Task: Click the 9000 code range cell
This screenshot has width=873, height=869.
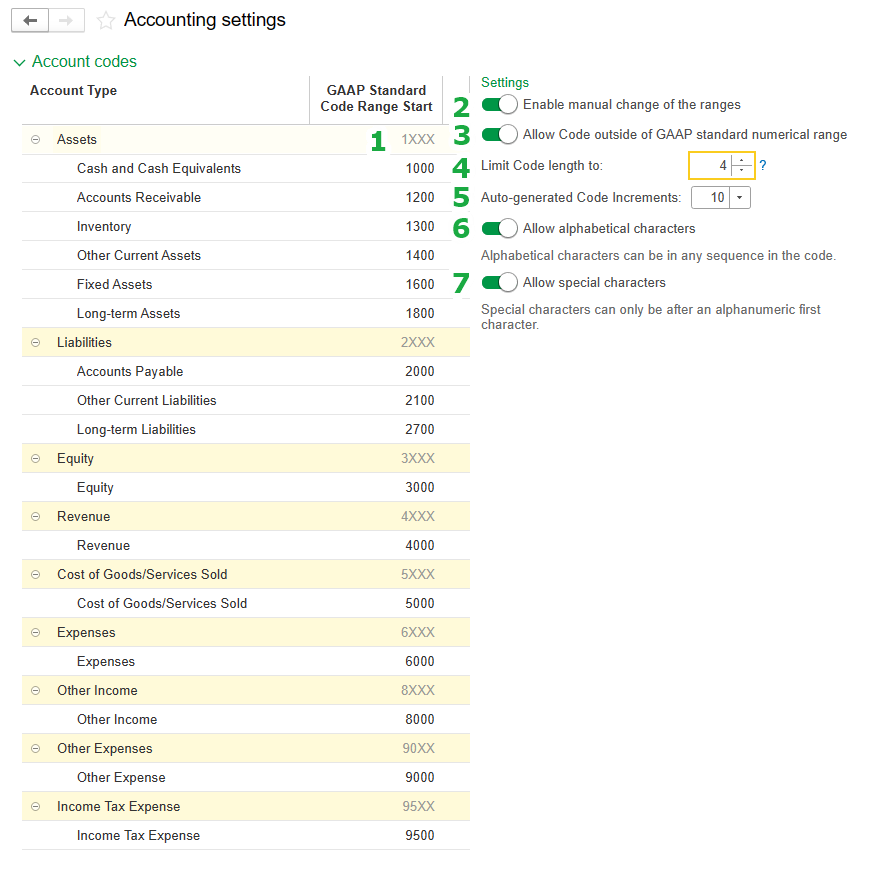Action: pos(420,777)
